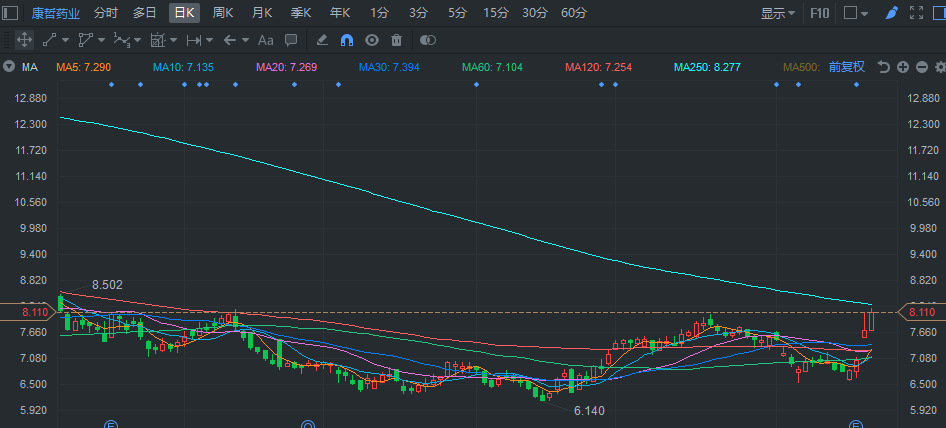The height and width of the screenshot is (428, 946).
Task: Open wave pattern tool dropdown arrow
Action: (138, 40)
